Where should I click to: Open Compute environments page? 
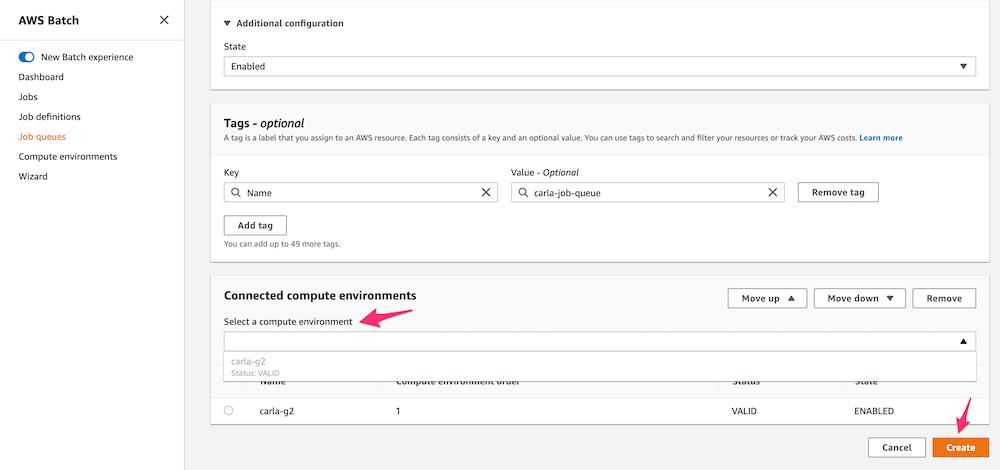tap(68, 156)
